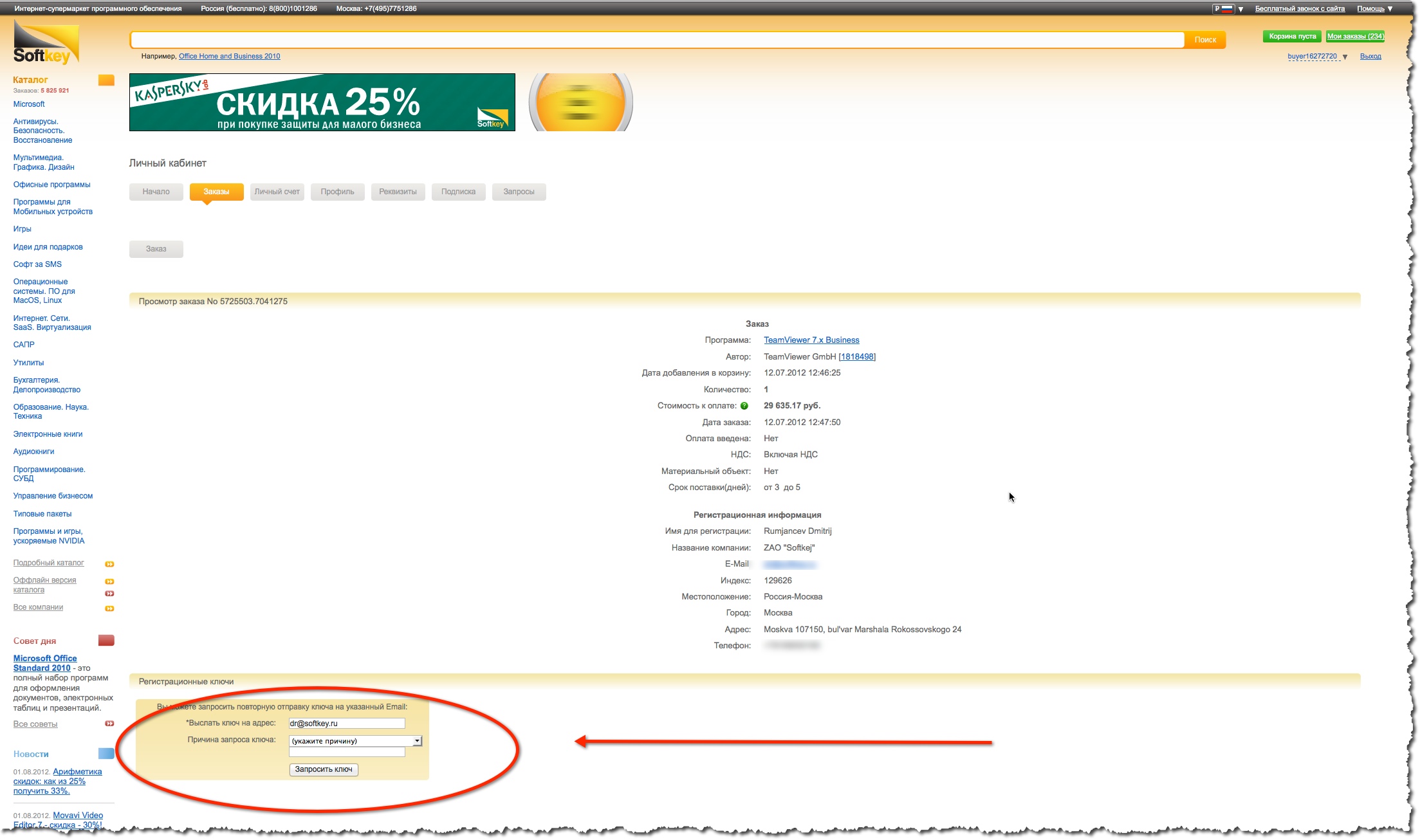
Task: Click arrow icon beside Подробный каталог
Action: tap(109, 564)
